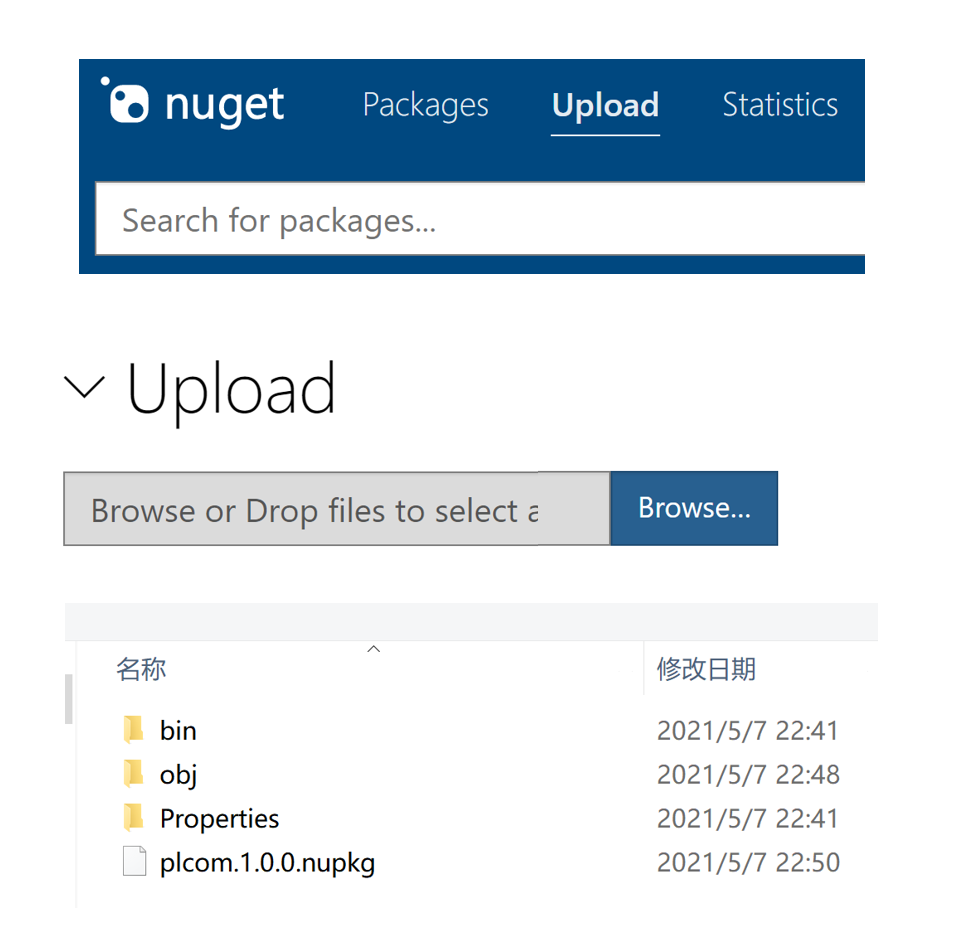The image size is (977, 943).
Task: Click the NuGet logo icon
Action: [x=125, y=102]
